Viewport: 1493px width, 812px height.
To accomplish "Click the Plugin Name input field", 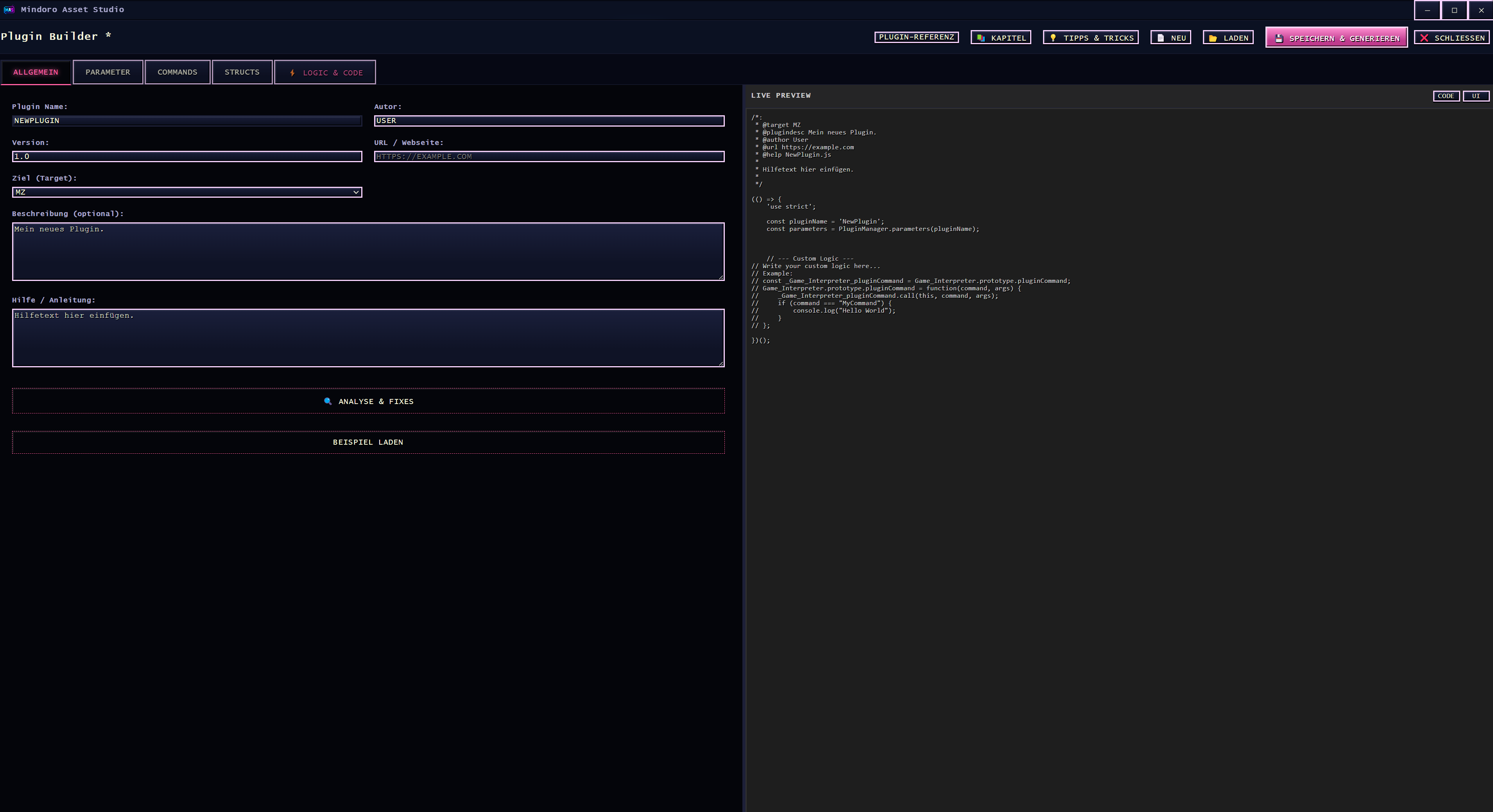I will pos(186,120).
